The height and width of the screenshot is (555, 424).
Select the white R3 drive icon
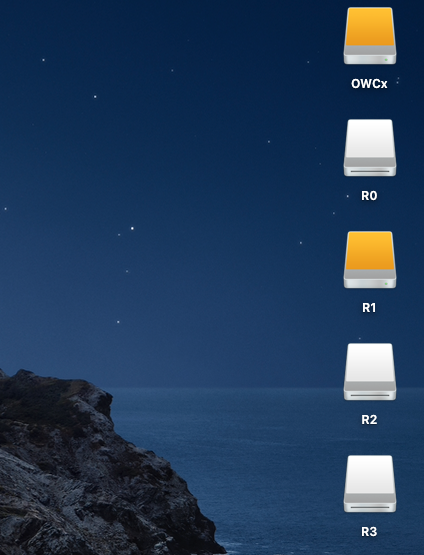point(370,484)
